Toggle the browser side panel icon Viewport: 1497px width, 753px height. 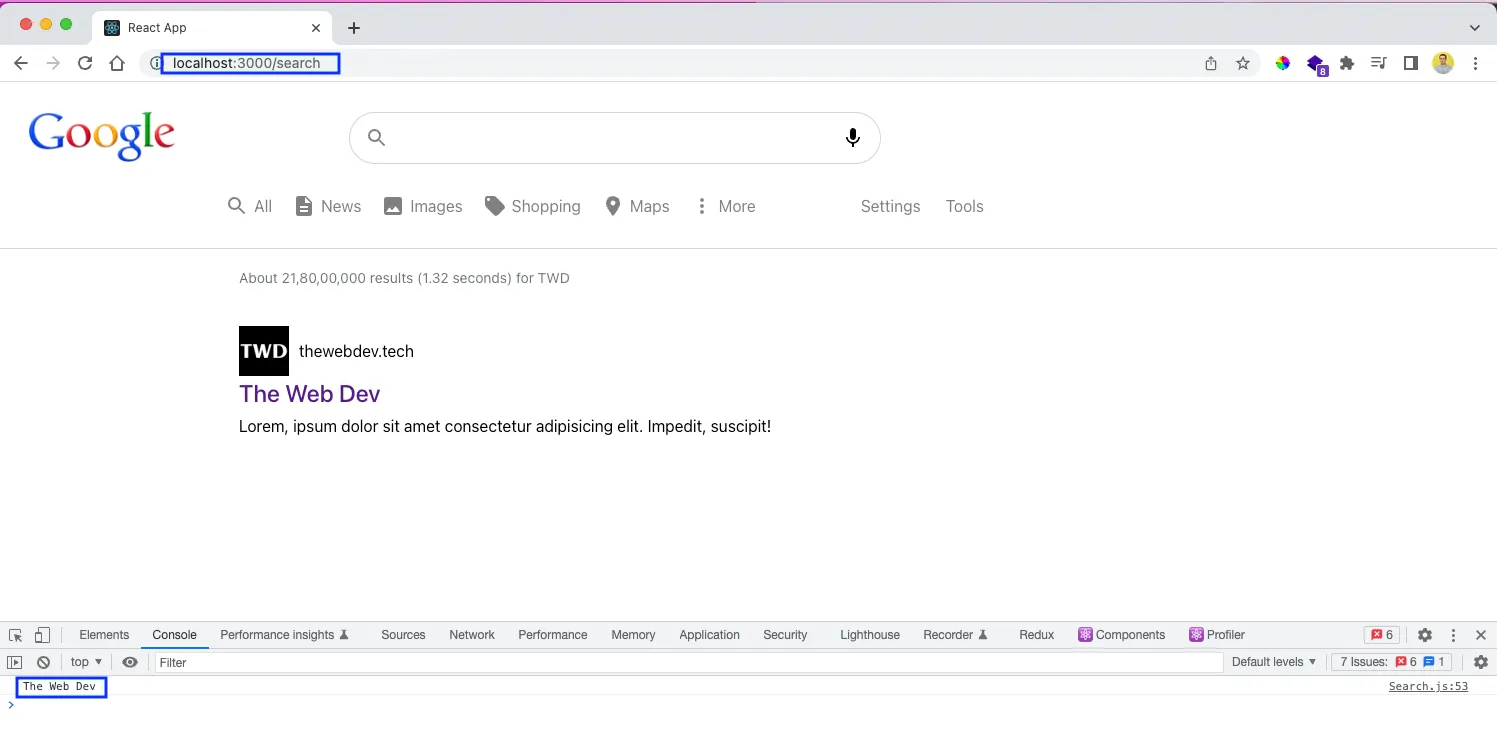pos(1411,63)
